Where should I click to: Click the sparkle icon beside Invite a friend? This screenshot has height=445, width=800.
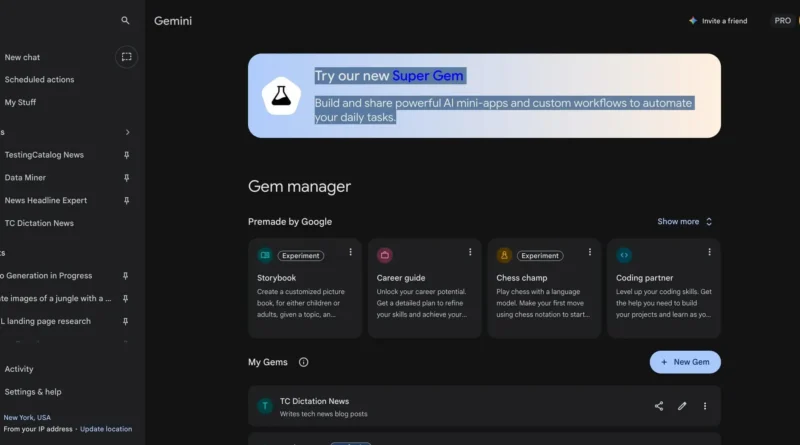point(693,20)
